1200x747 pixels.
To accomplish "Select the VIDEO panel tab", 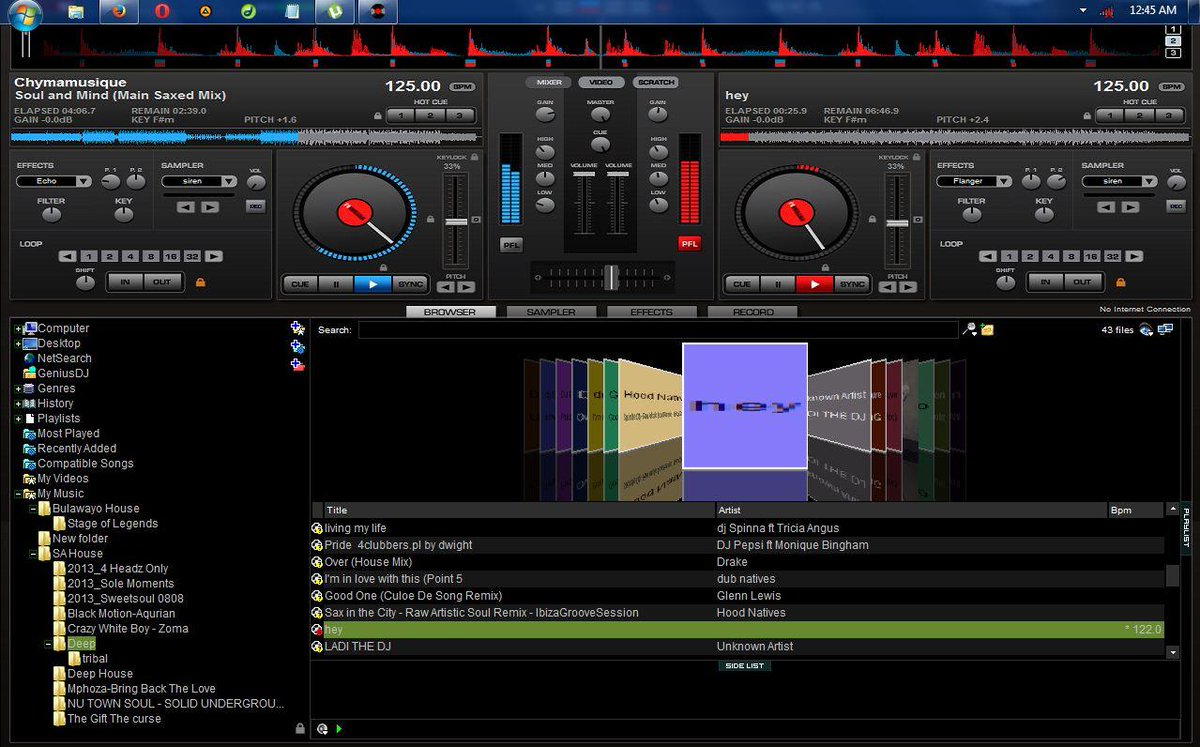I will tap(601, 82).
